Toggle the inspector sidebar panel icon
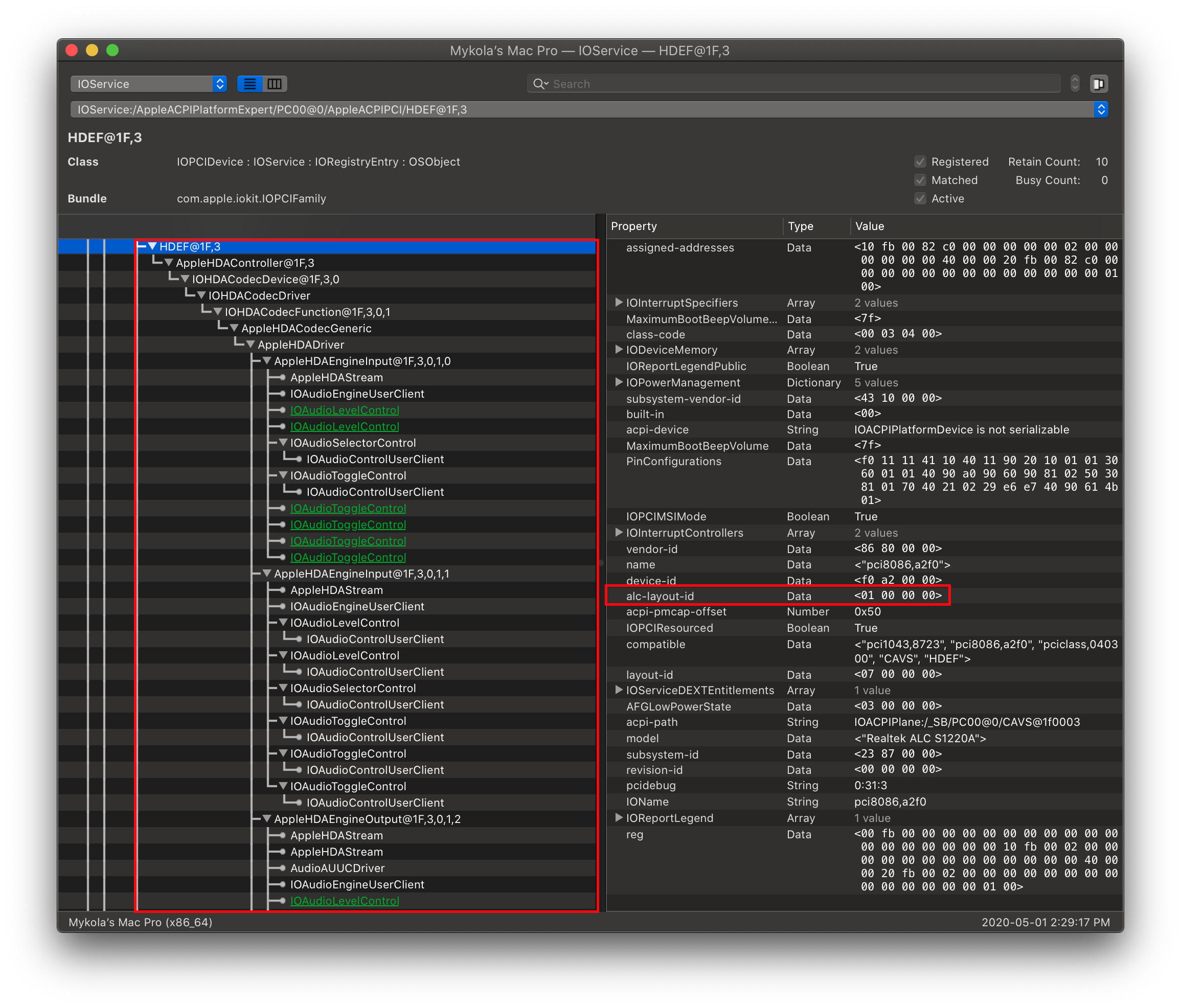Screen dimensions: 1181x1008 point(1098,84)
